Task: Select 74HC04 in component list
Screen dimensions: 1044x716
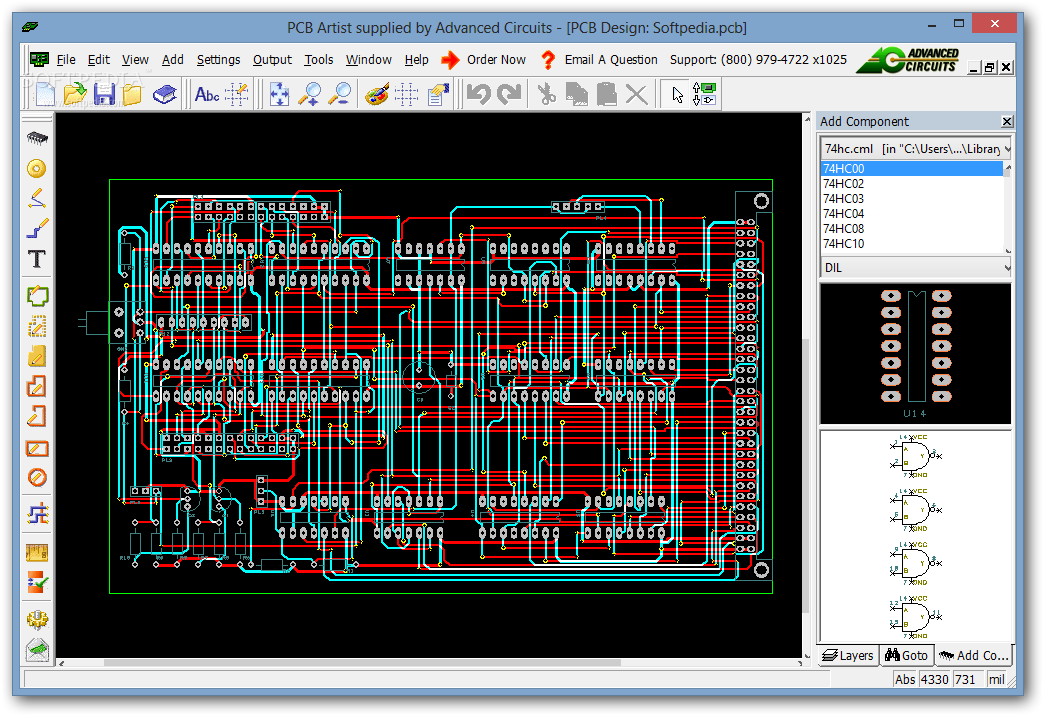Action: click(x=912, y=213)
